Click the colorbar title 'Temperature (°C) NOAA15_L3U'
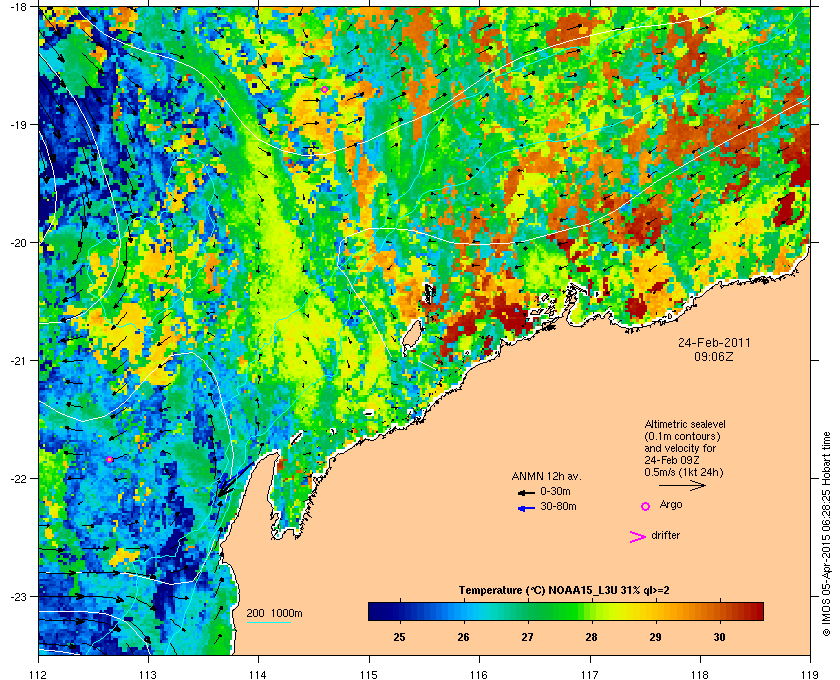The width and height of the screenshot is (840, 680). (539, 590)
